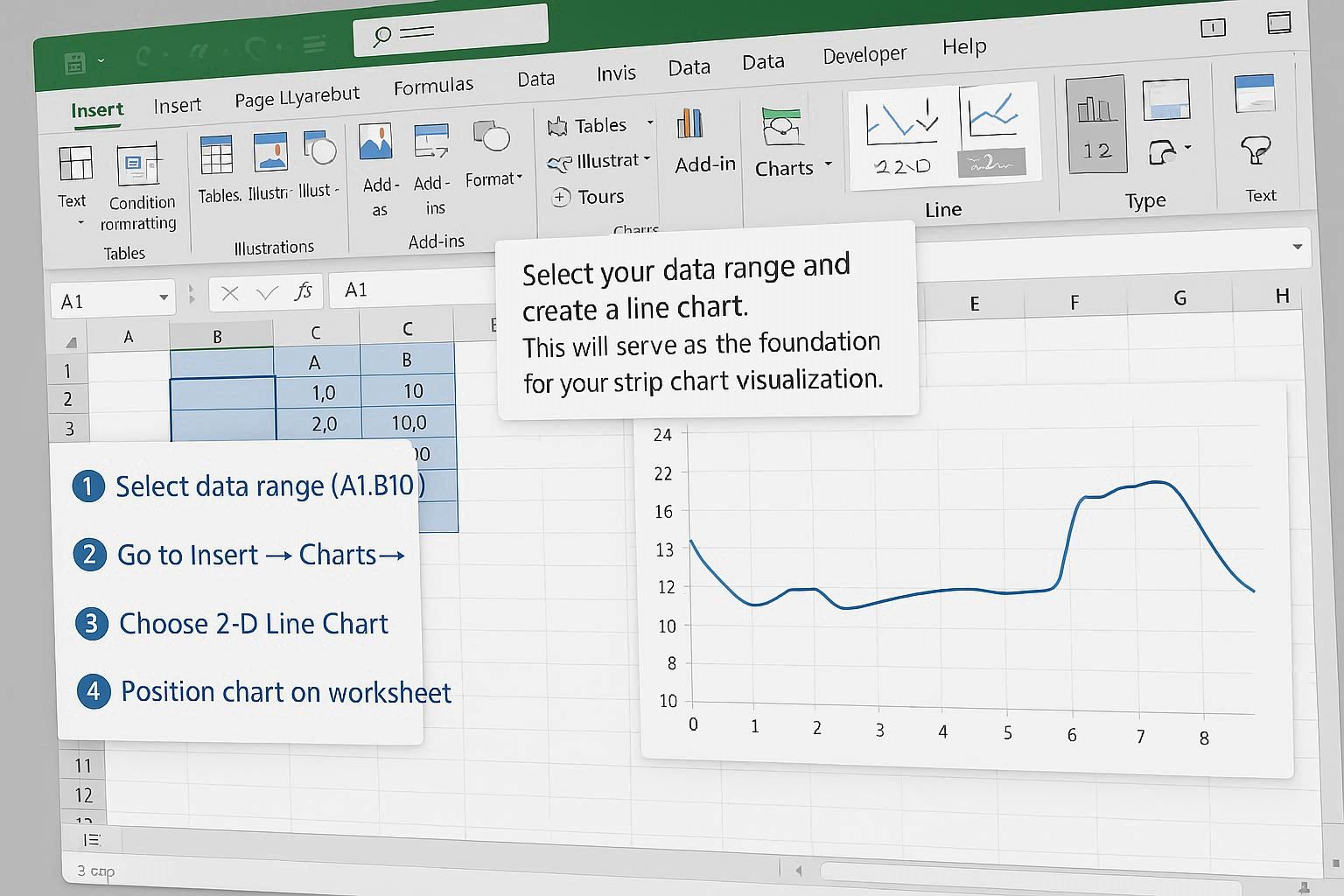
Task: Switch to the Developer tab
Action: pos(863,54)
